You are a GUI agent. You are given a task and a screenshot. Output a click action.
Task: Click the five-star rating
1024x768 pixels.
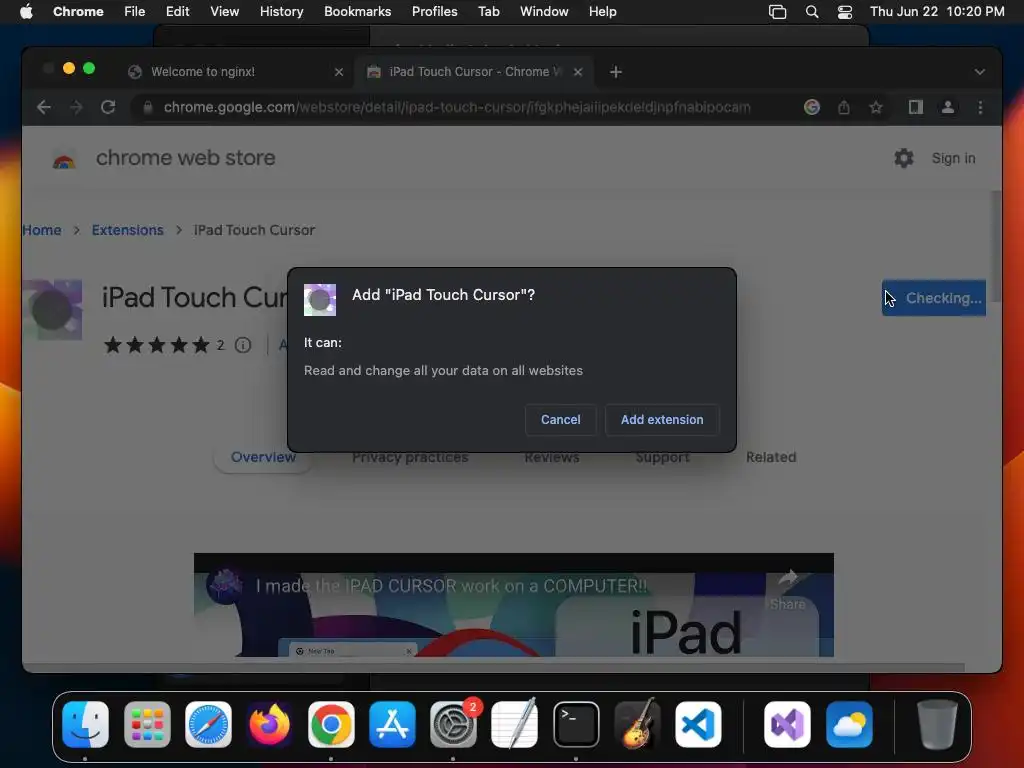[157, 345]
